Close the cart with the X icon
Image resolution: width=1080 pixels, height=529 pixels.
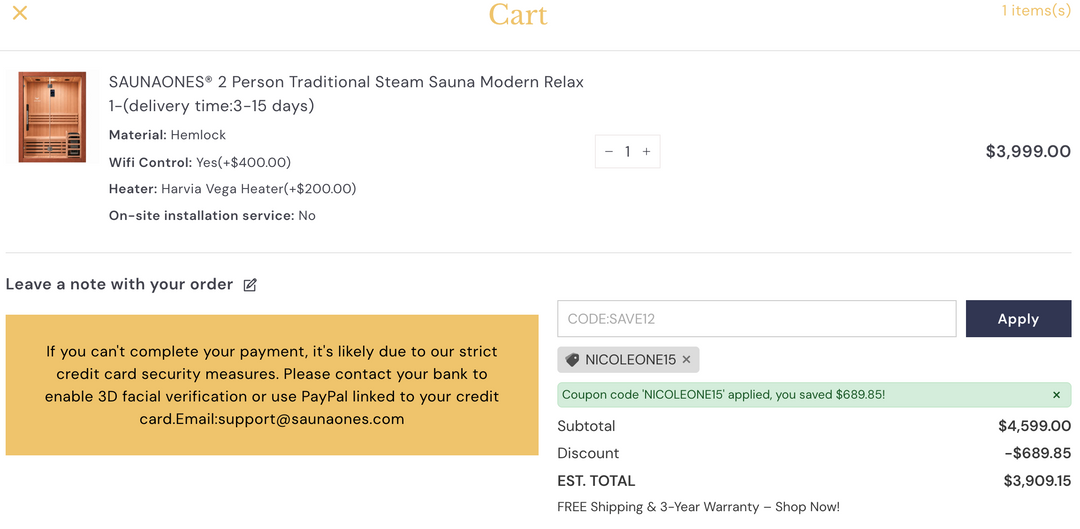pyautogui.click(x=20, y=12)
